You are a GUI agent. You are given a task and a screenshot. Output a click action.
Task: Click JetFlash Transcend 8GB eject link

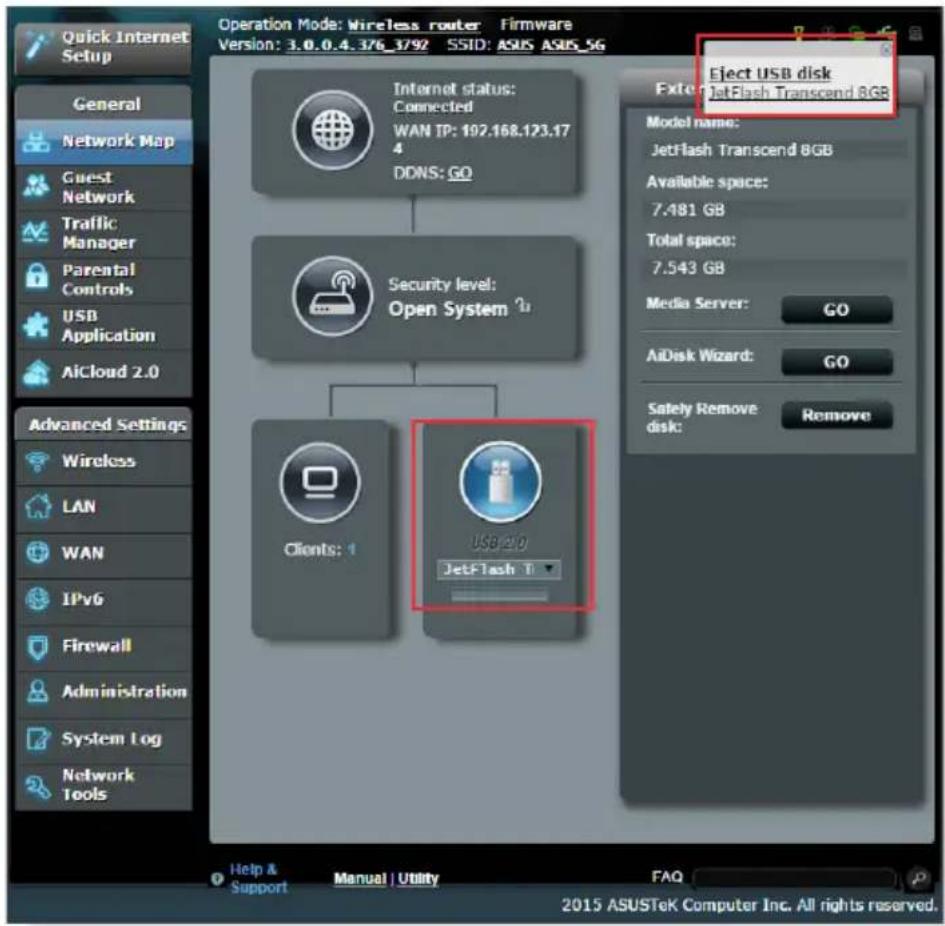799,92
